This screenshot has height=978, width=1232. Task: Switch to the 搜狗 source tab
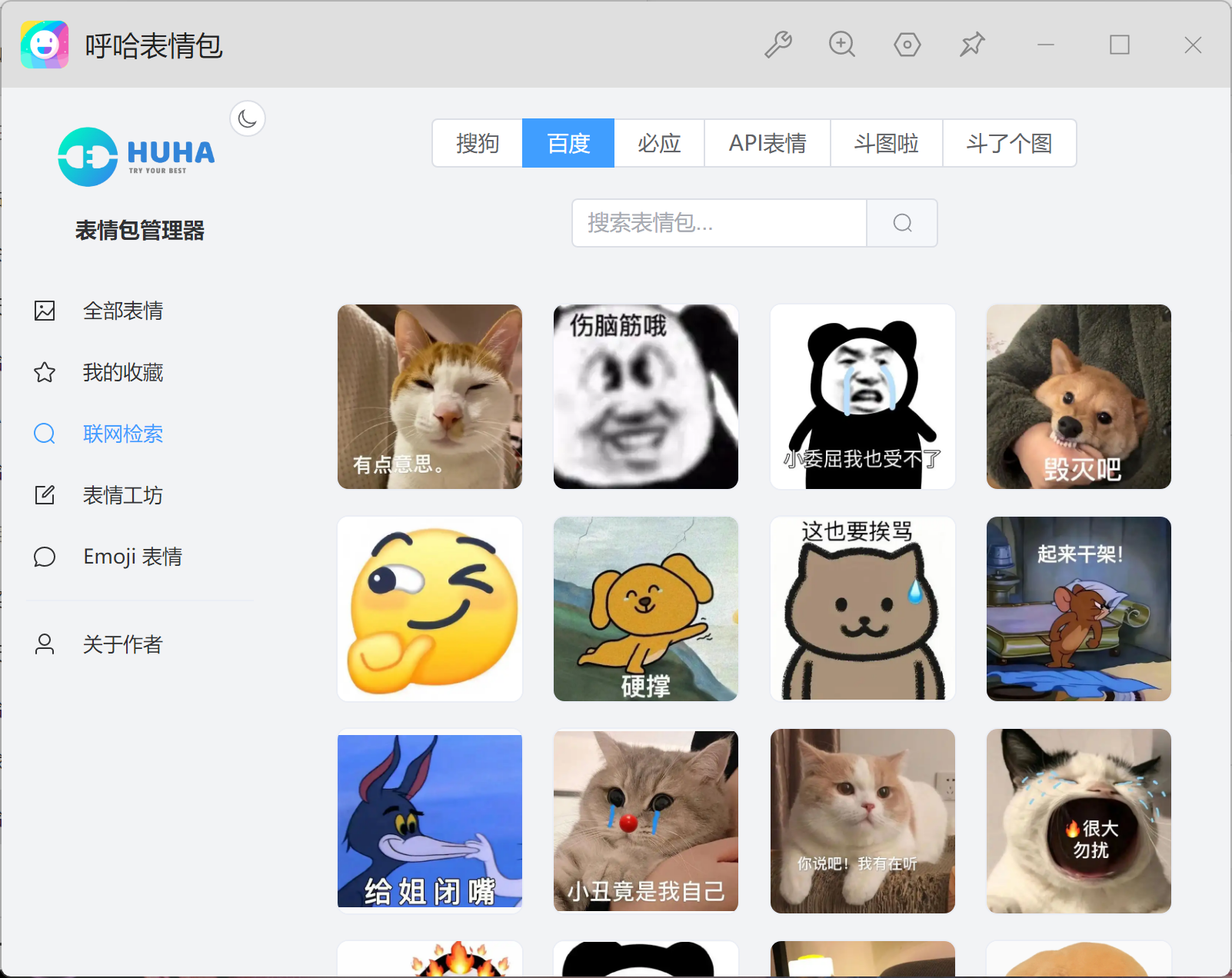coord(478,143)
